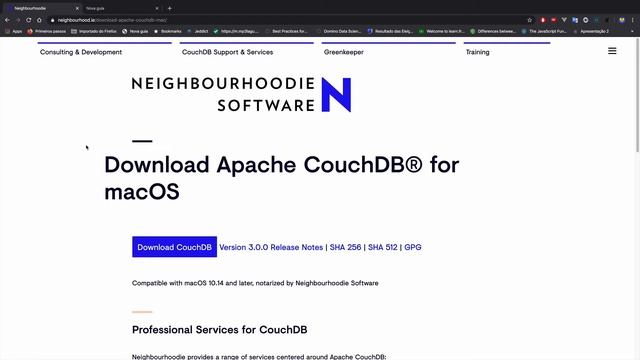Open the Nova guia bookmark
This screenshot has width=640, height=360.
tap(135, 31)
